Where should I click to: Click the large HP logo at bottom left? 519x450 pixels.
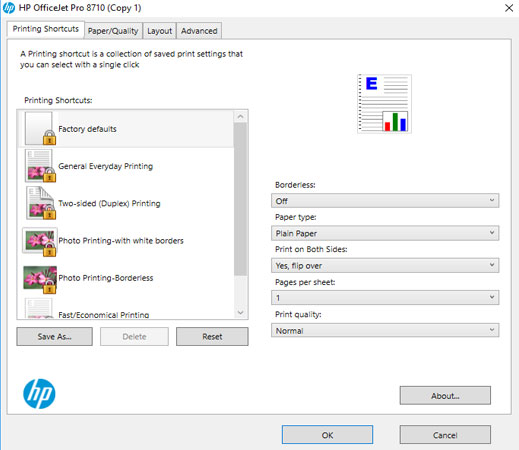(39, 394)
